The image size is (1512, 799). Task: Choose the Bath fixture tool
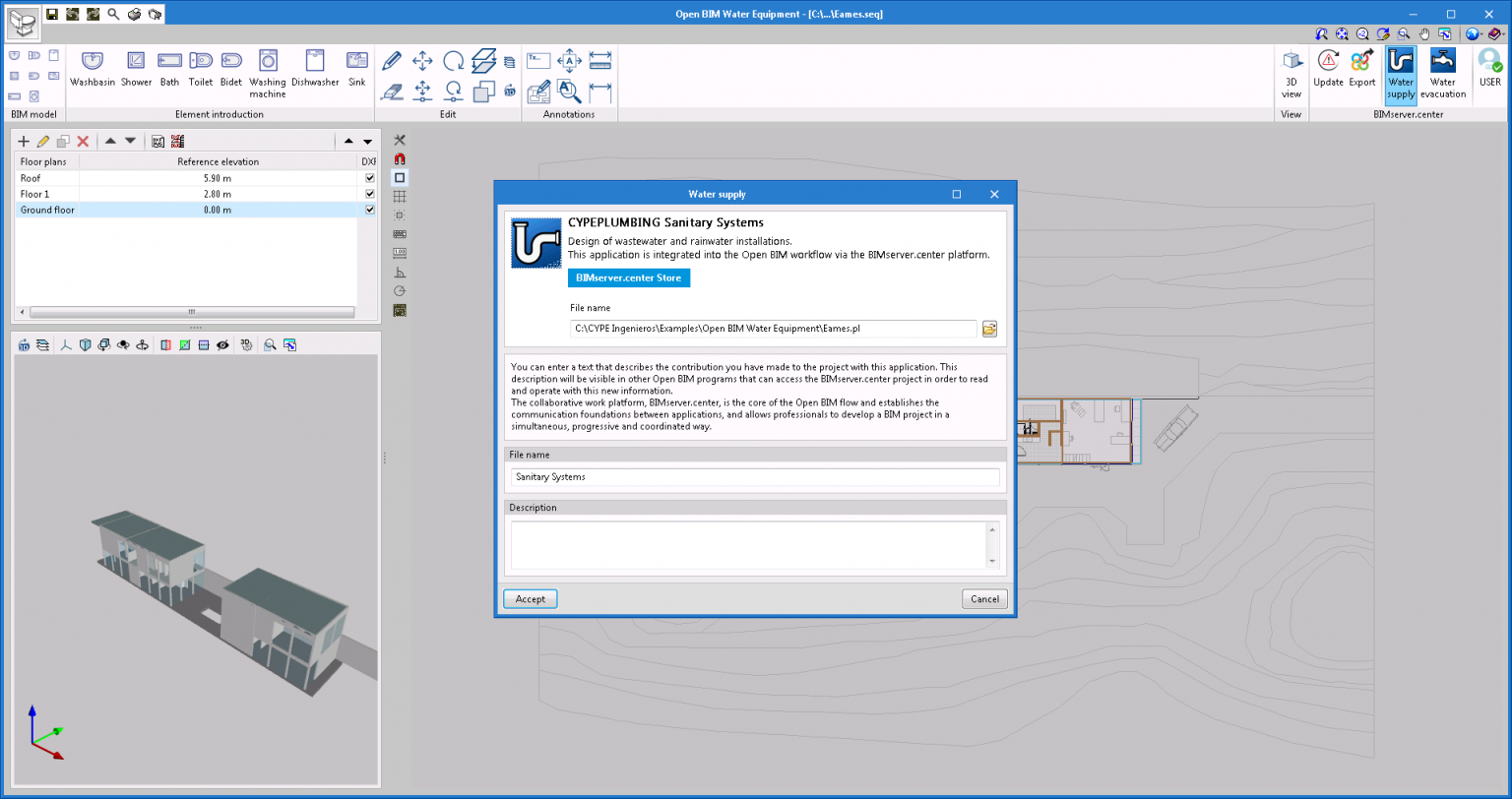pyautogui.click(x=169, y=69)
